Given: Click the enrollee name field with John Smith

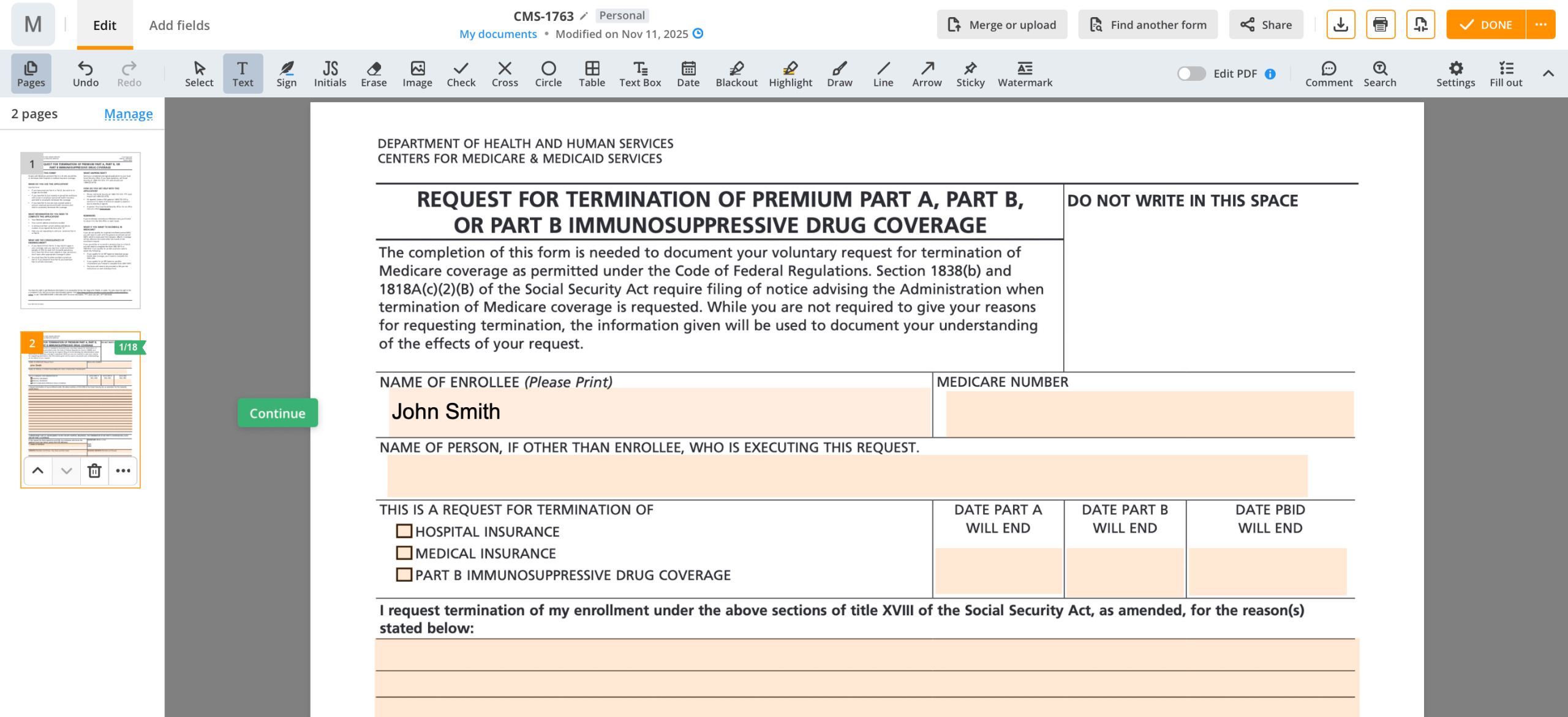Looking at the screenshot, I should [660, 411].
